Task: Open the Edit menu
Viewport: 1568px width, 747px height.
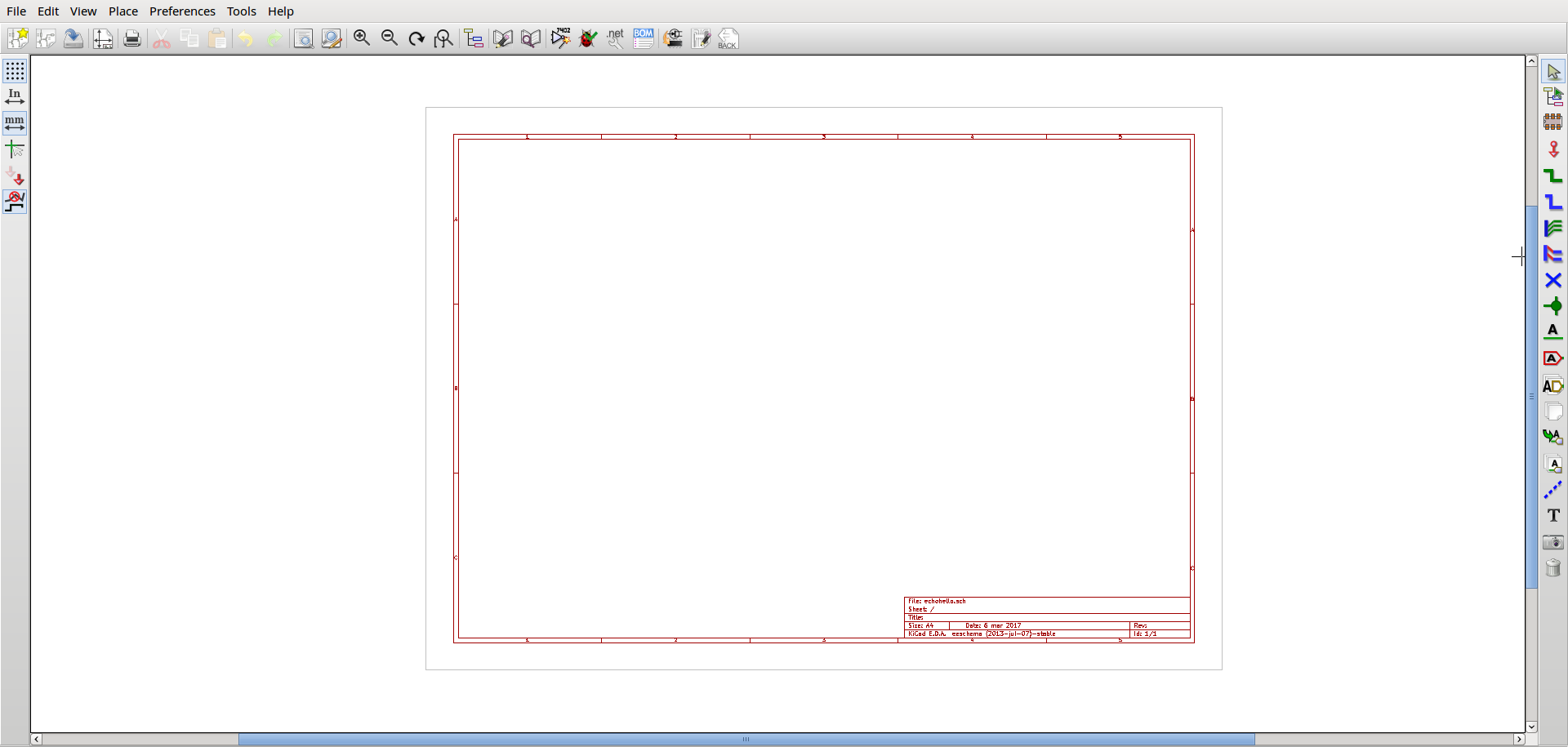Action: tap(48, 11)
